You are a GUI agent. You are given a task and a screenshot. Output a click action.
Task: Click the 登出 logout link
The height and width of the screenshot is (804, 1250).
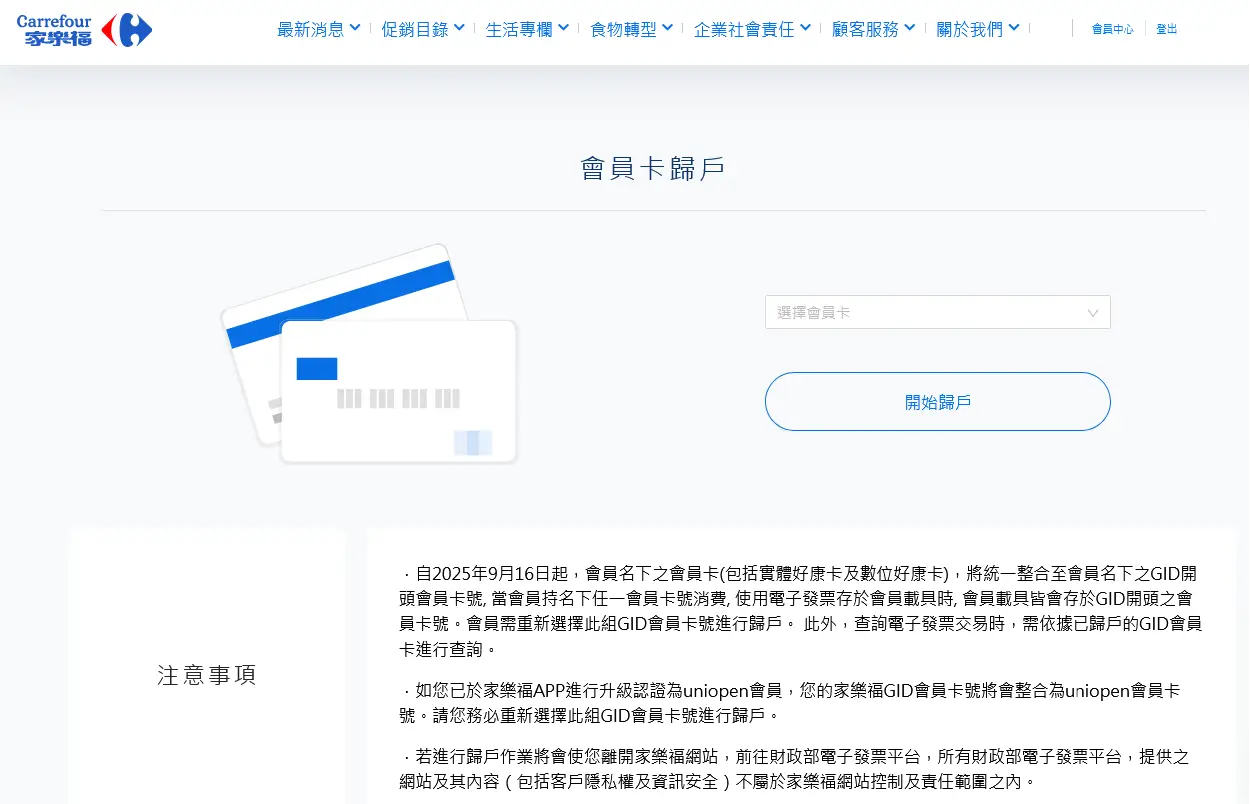pos(1166,30)
